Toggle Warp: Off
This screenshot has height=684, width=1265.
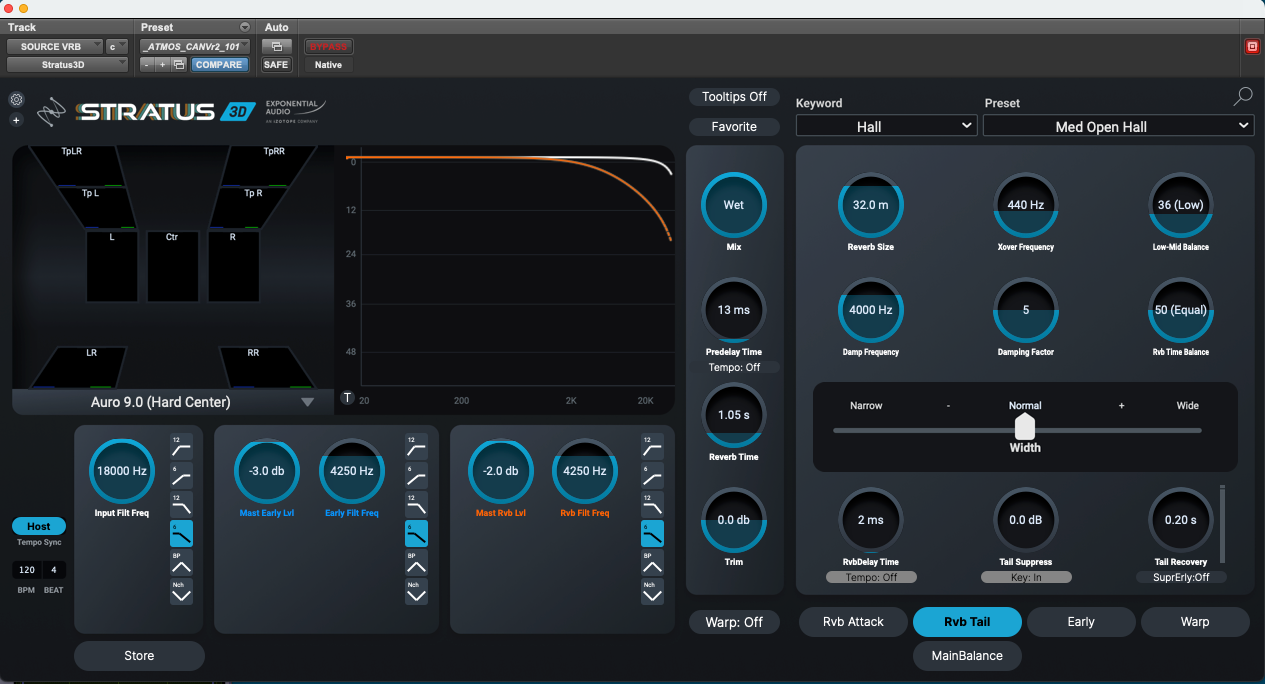pos(735,622)
